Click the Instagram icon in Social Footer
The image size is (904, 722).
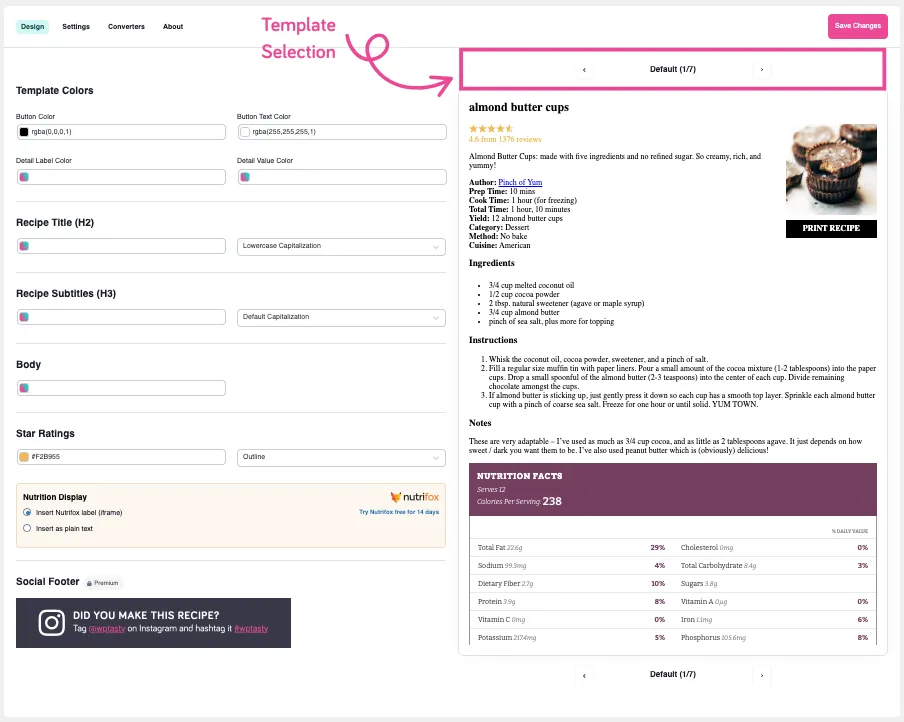tap(51, 623)
